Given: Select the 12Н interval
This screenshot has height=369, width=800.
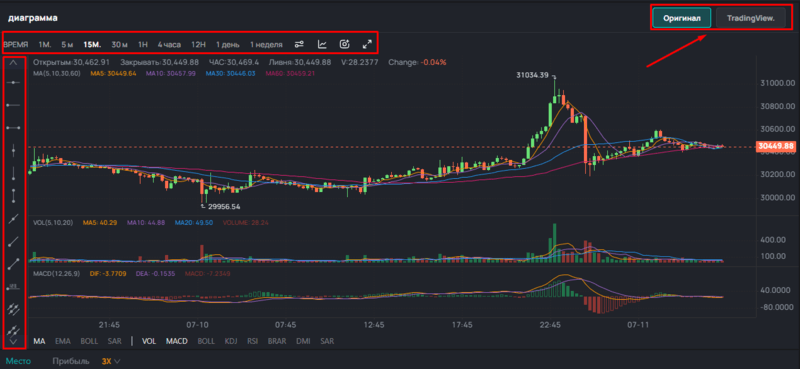Looking at the screenshot, I should pyautogui.click(x=198, y=45).
